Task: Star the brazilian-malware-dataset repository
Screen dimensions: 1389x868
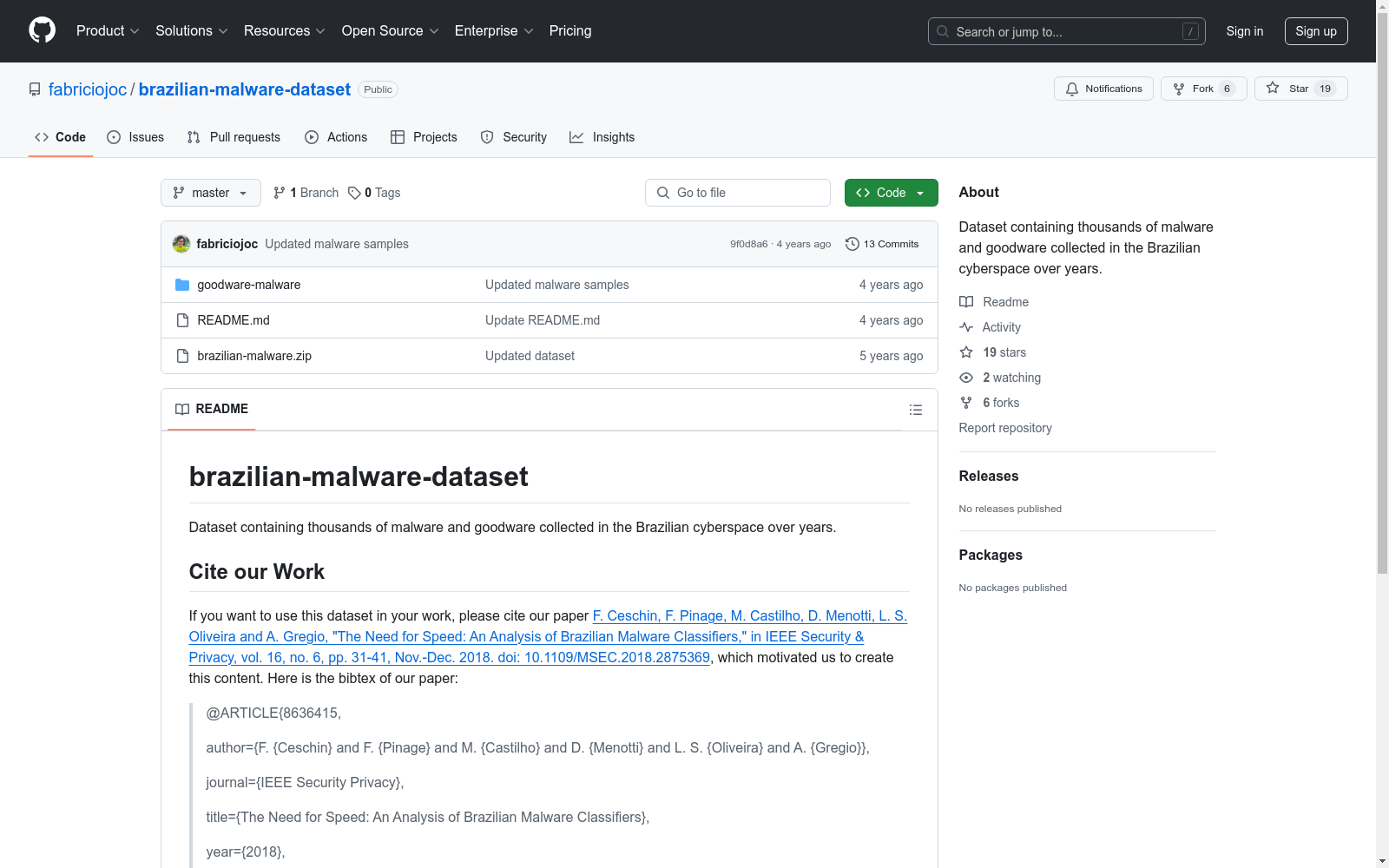Action: pyautogui.click(x=1300, y=89)
